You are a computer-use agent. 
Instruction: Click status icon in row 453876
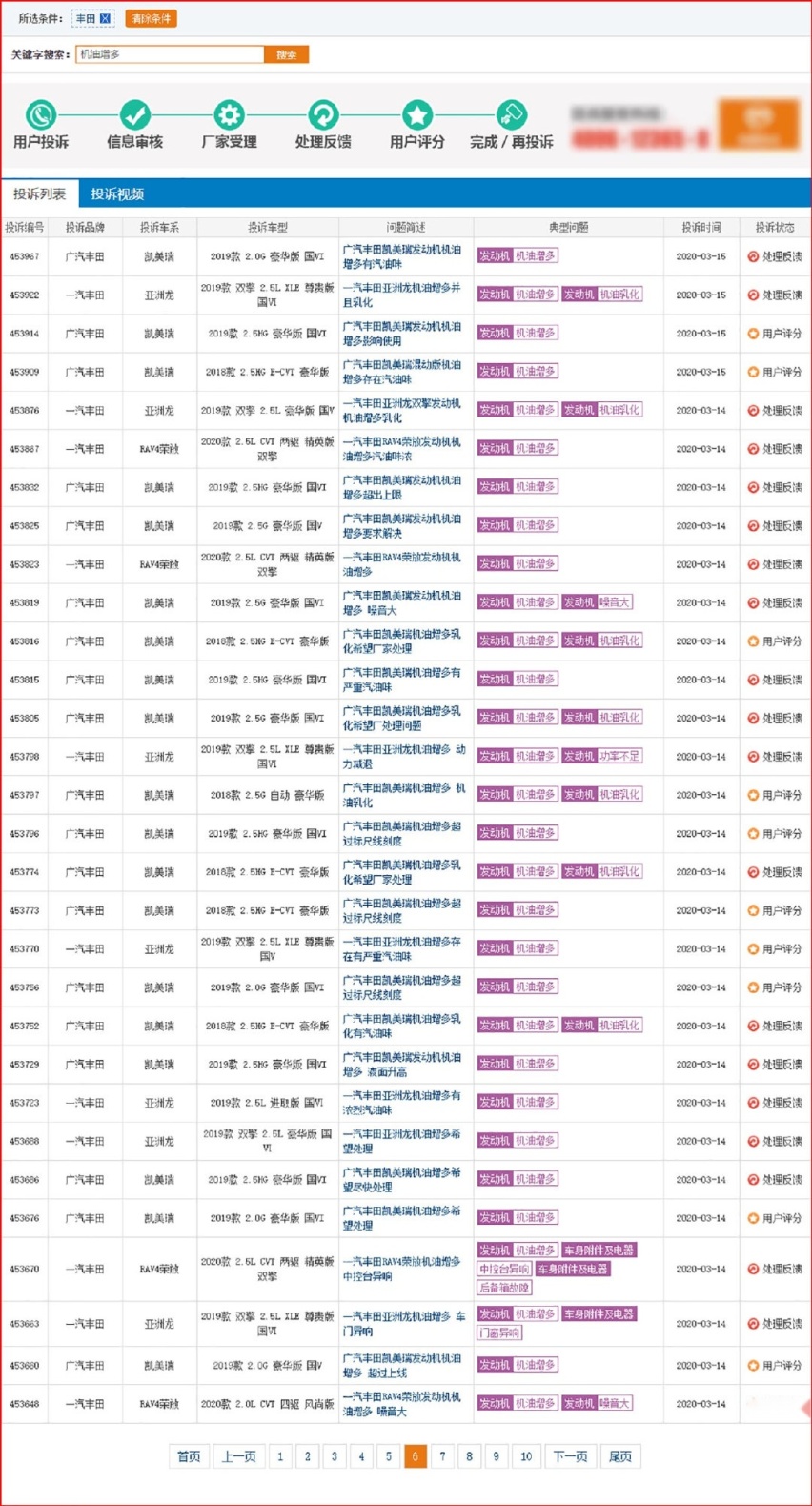pyautogui.click(x=753, y=411)
